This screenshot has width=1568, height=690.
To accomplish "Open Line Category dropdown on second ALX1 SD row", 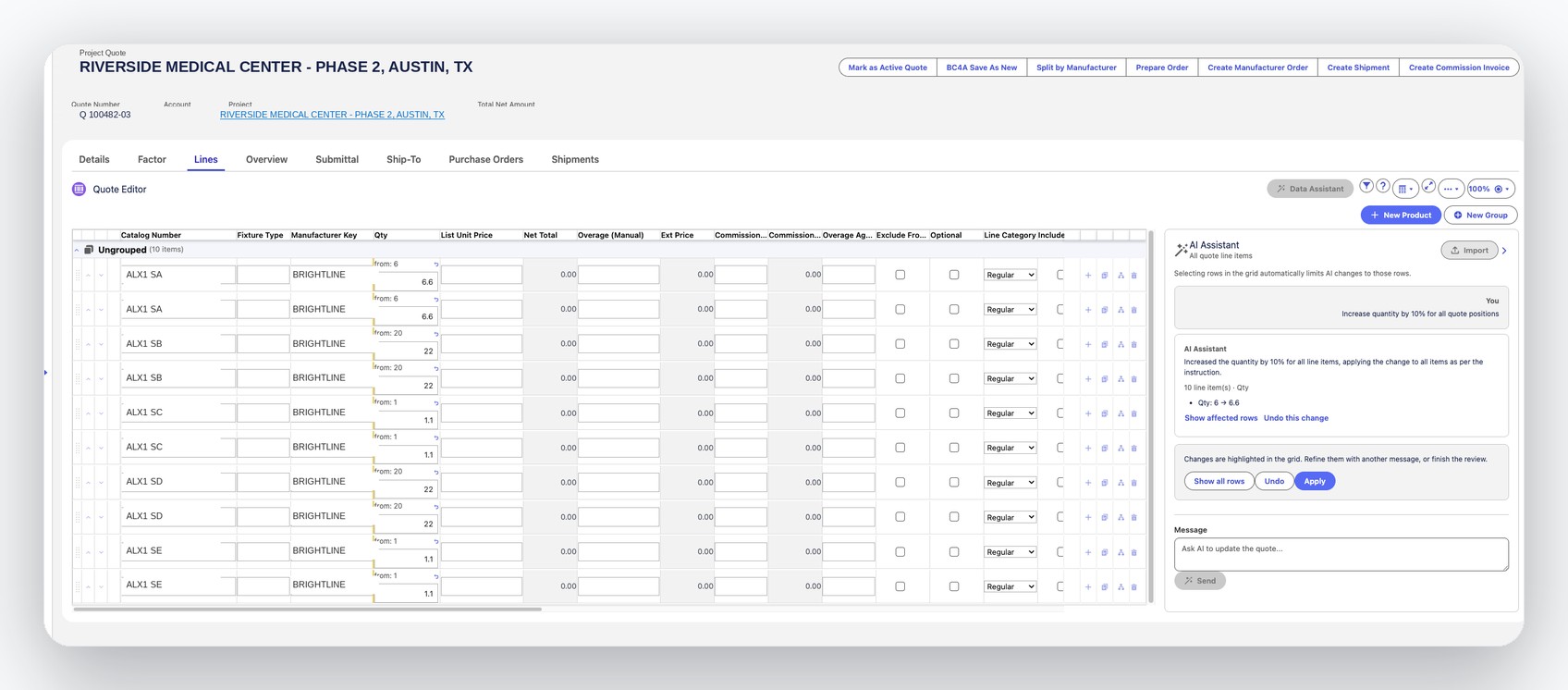I will tap(1010, 517).
